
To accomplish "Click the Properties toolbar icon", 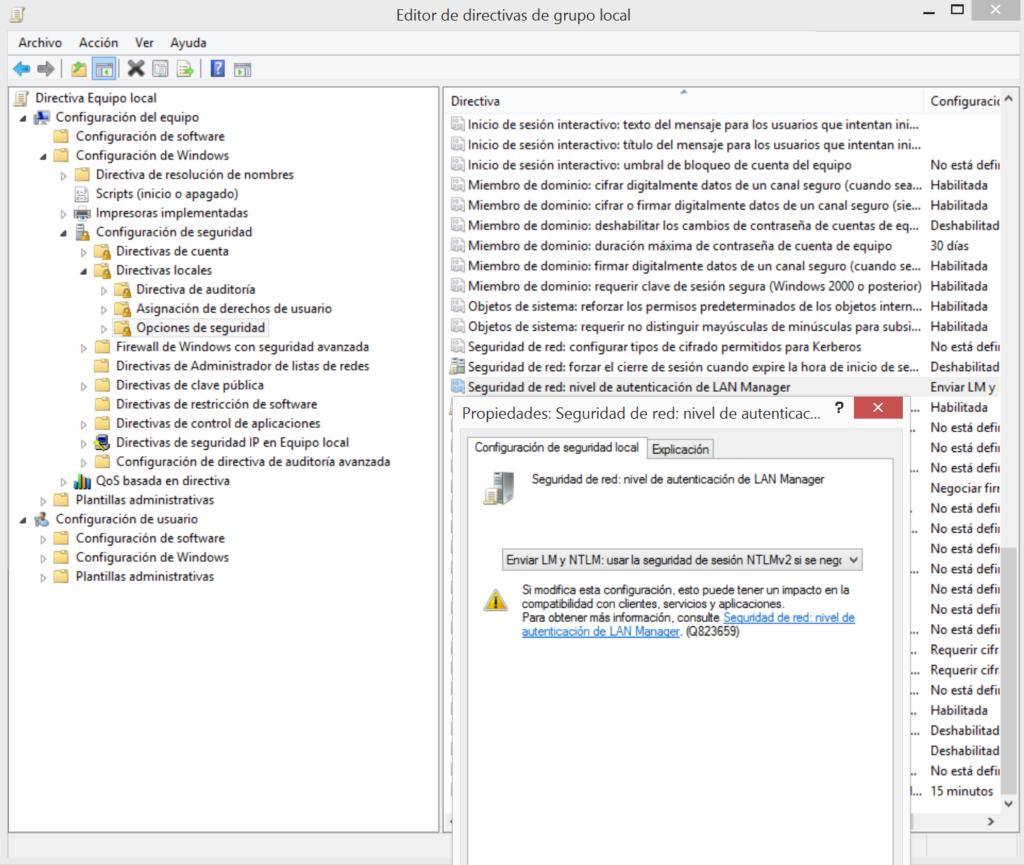I will tap(160, 69).
